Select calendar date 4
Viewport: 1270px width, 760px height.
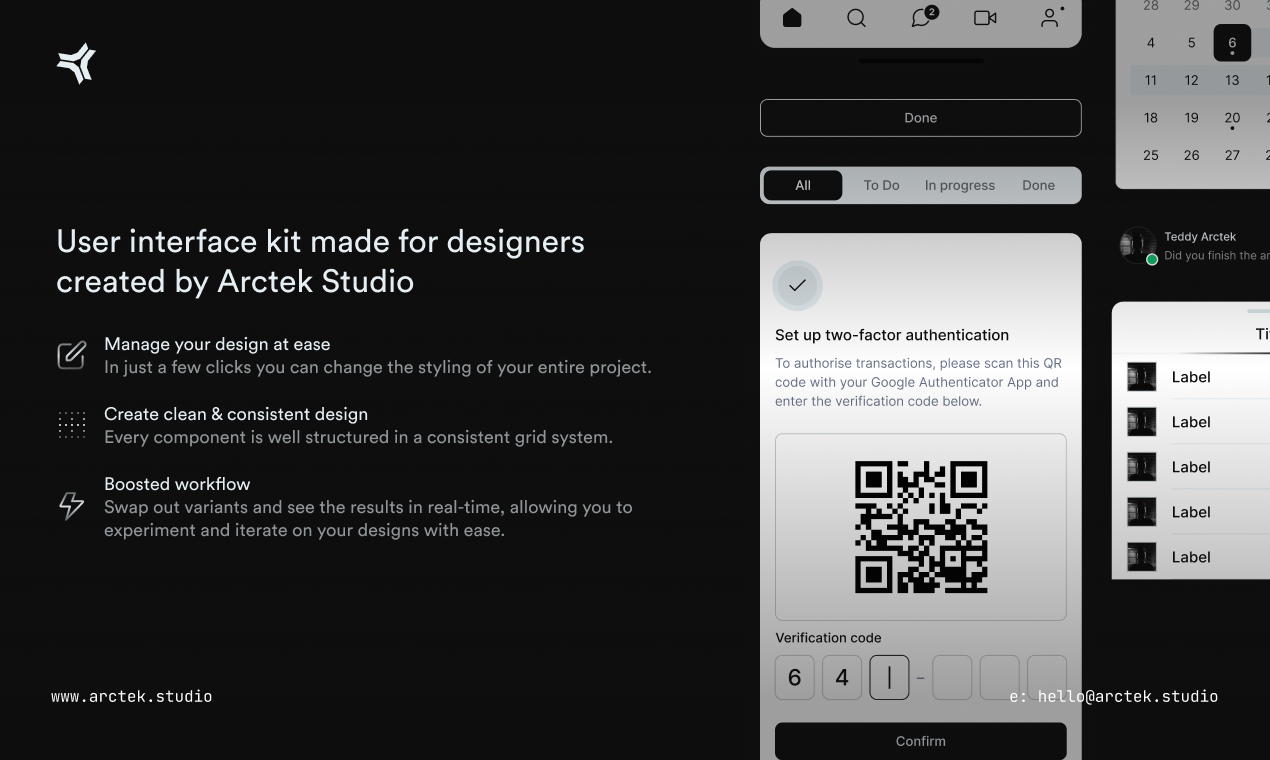click(1151, 43)
